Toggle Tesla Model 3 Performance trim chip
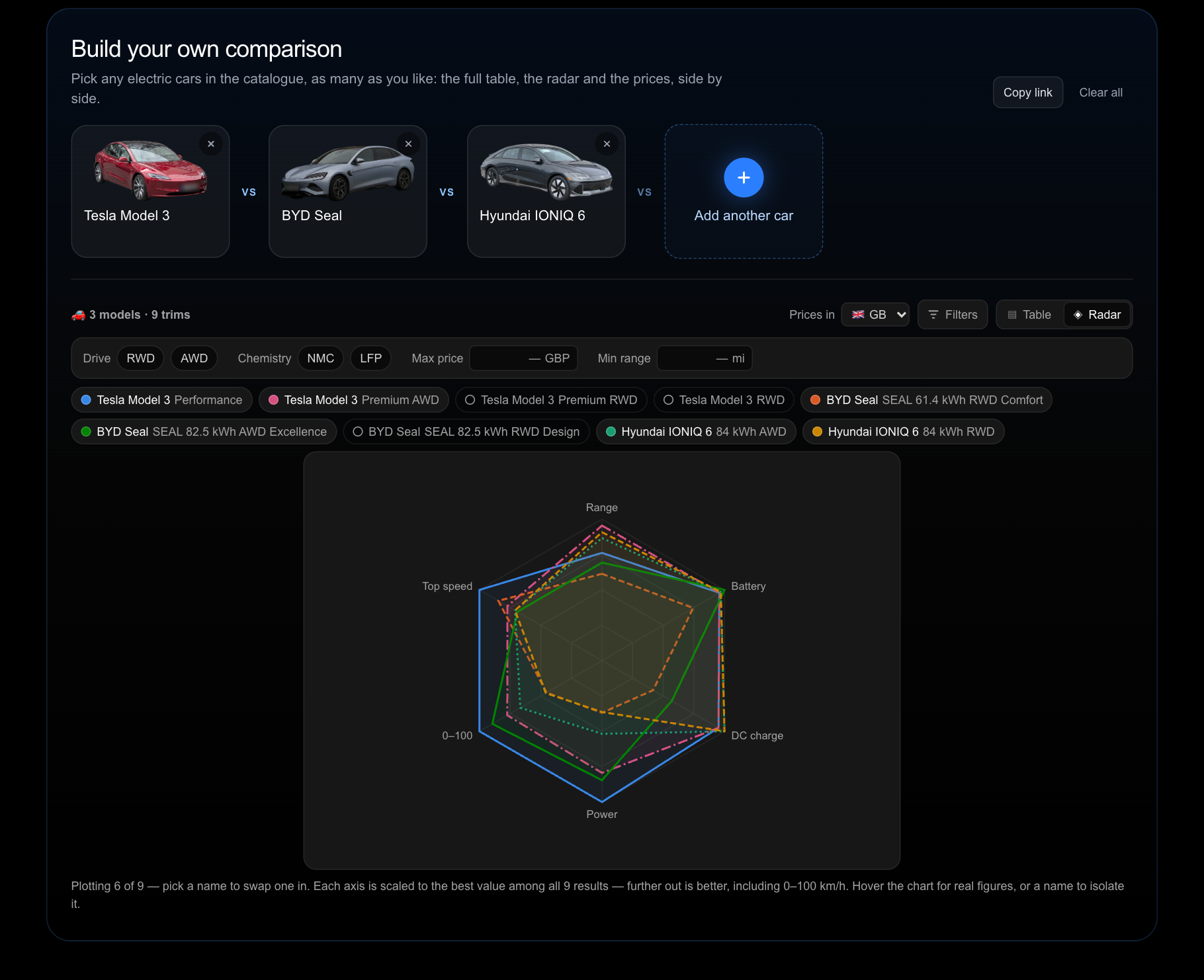This screenshot has height=980, width=1204. [x=161, y=400]
